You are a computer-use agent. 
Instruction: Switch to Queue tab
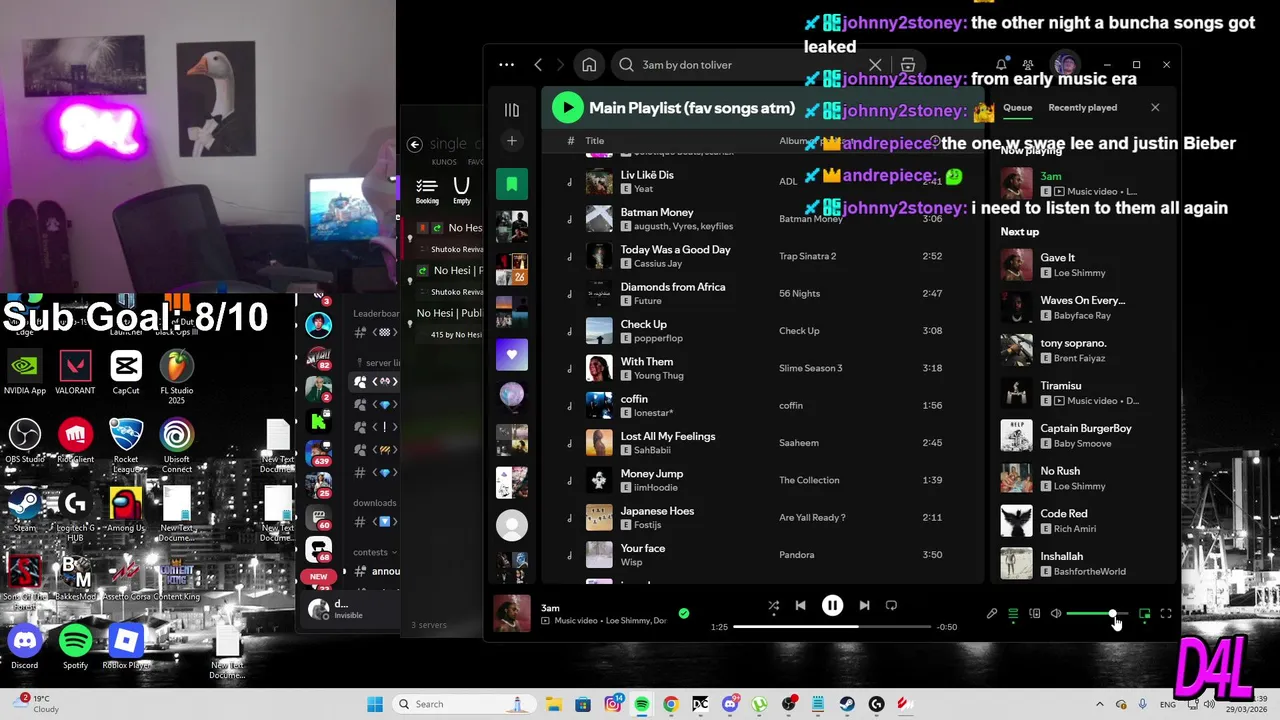coord(1017,108)
